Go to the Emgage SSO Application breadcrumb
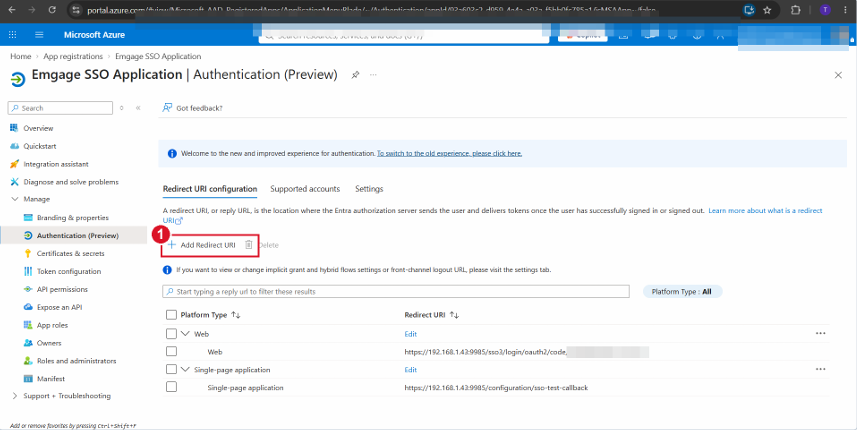The width and height of the screenshot is (857, 430). [x=158, y=56]
